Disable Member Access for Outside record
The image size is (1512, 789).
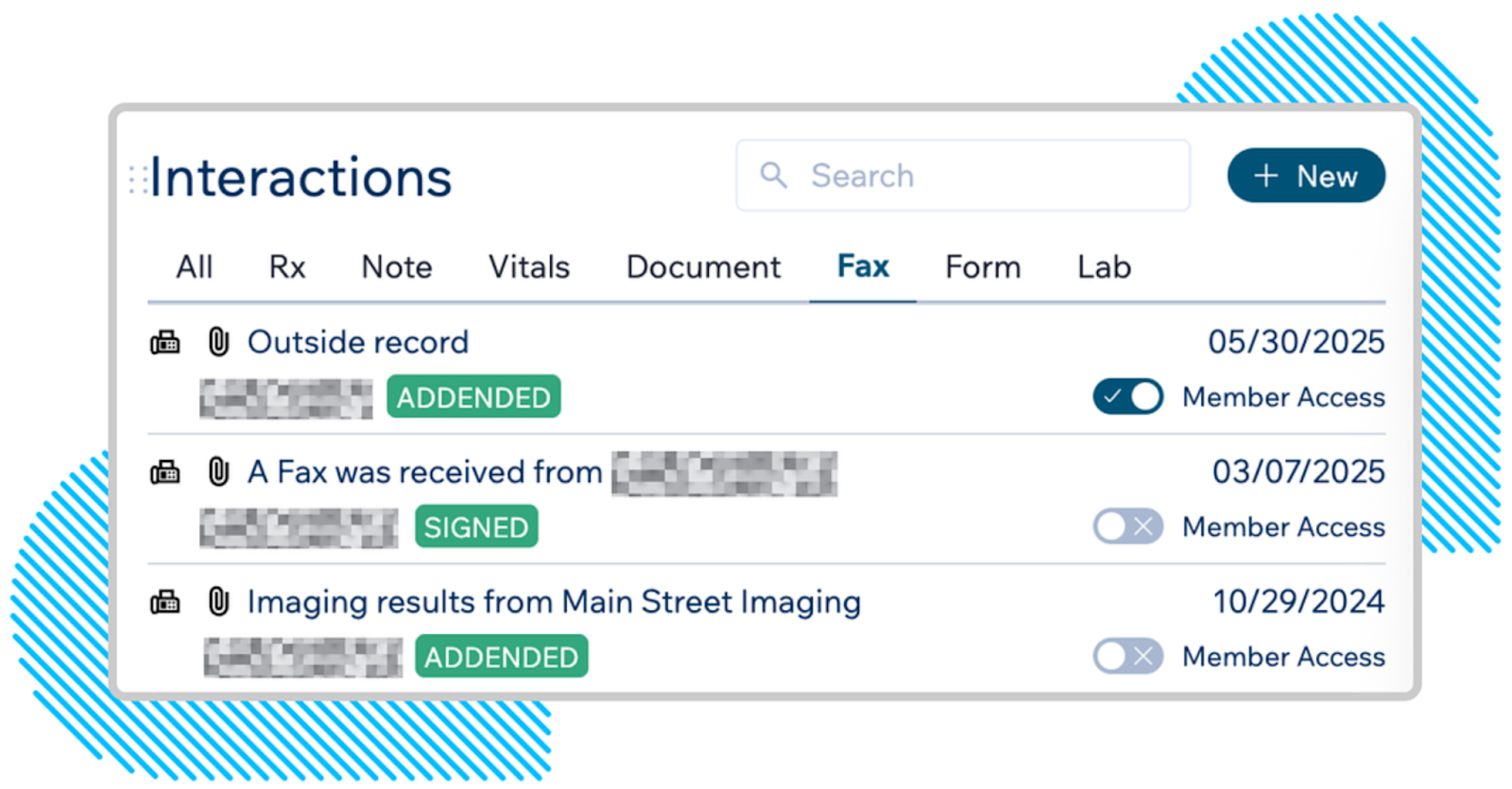pyautogui.click(x=1127, y=397)
